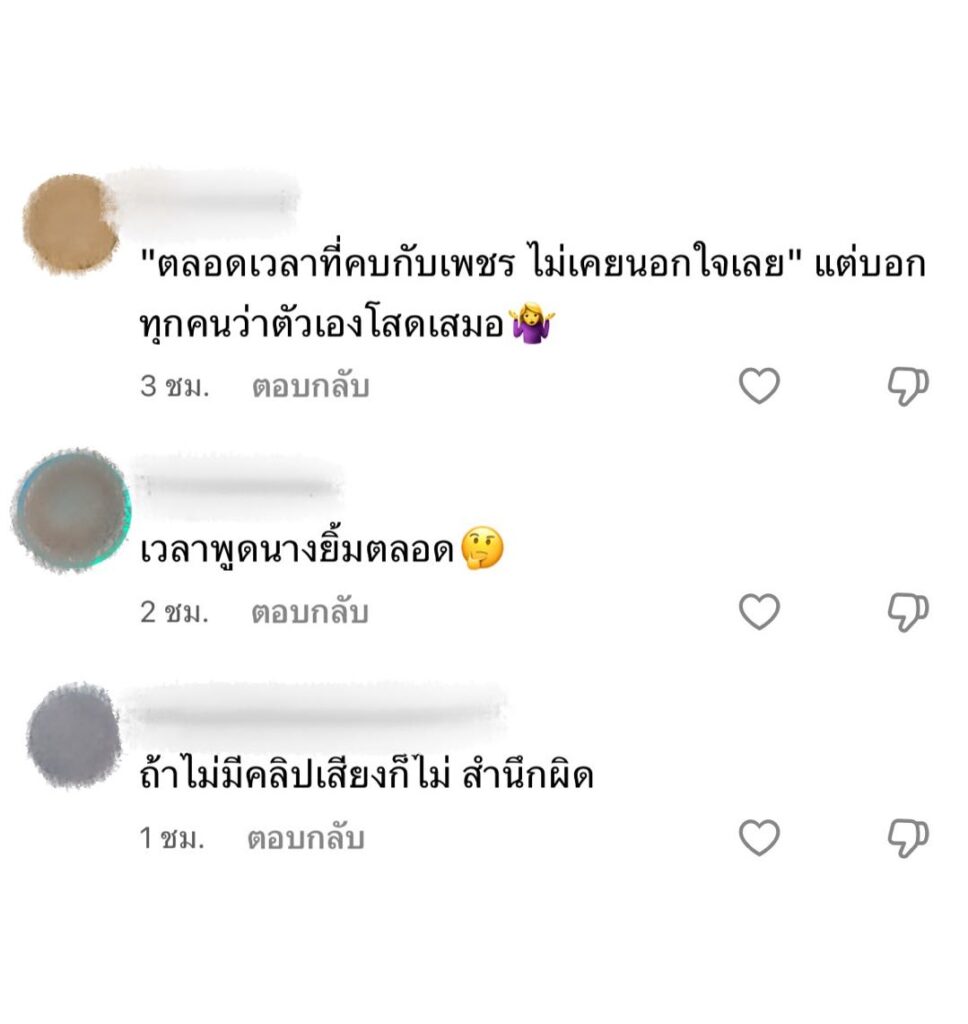Dislike the comment posted 3 ชม. ago
Image resolution: width=968 pixels, height=1024 pixels.
point(908,386)
